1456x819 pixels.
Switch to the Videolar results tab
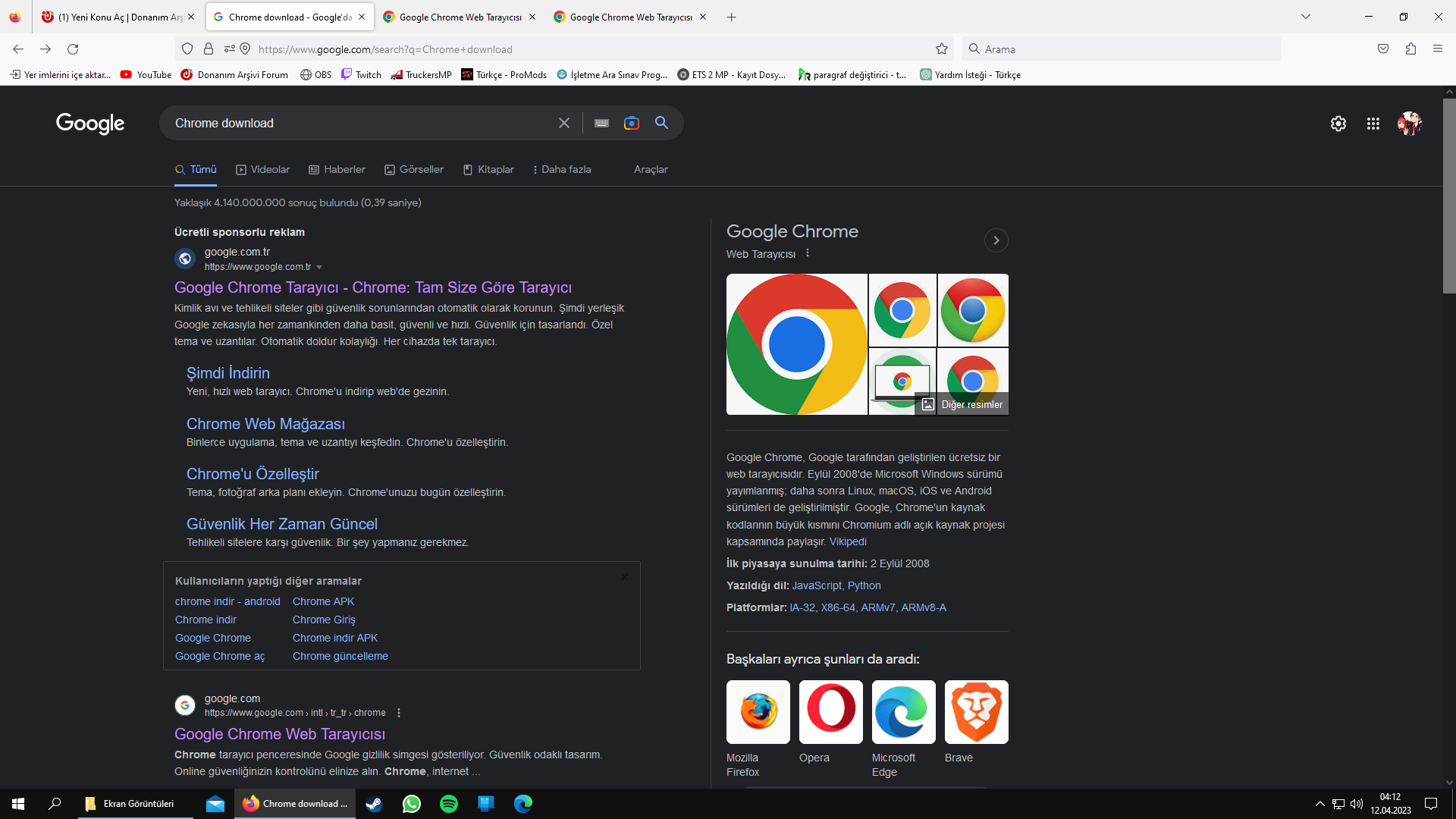click(x=262, y=169)
